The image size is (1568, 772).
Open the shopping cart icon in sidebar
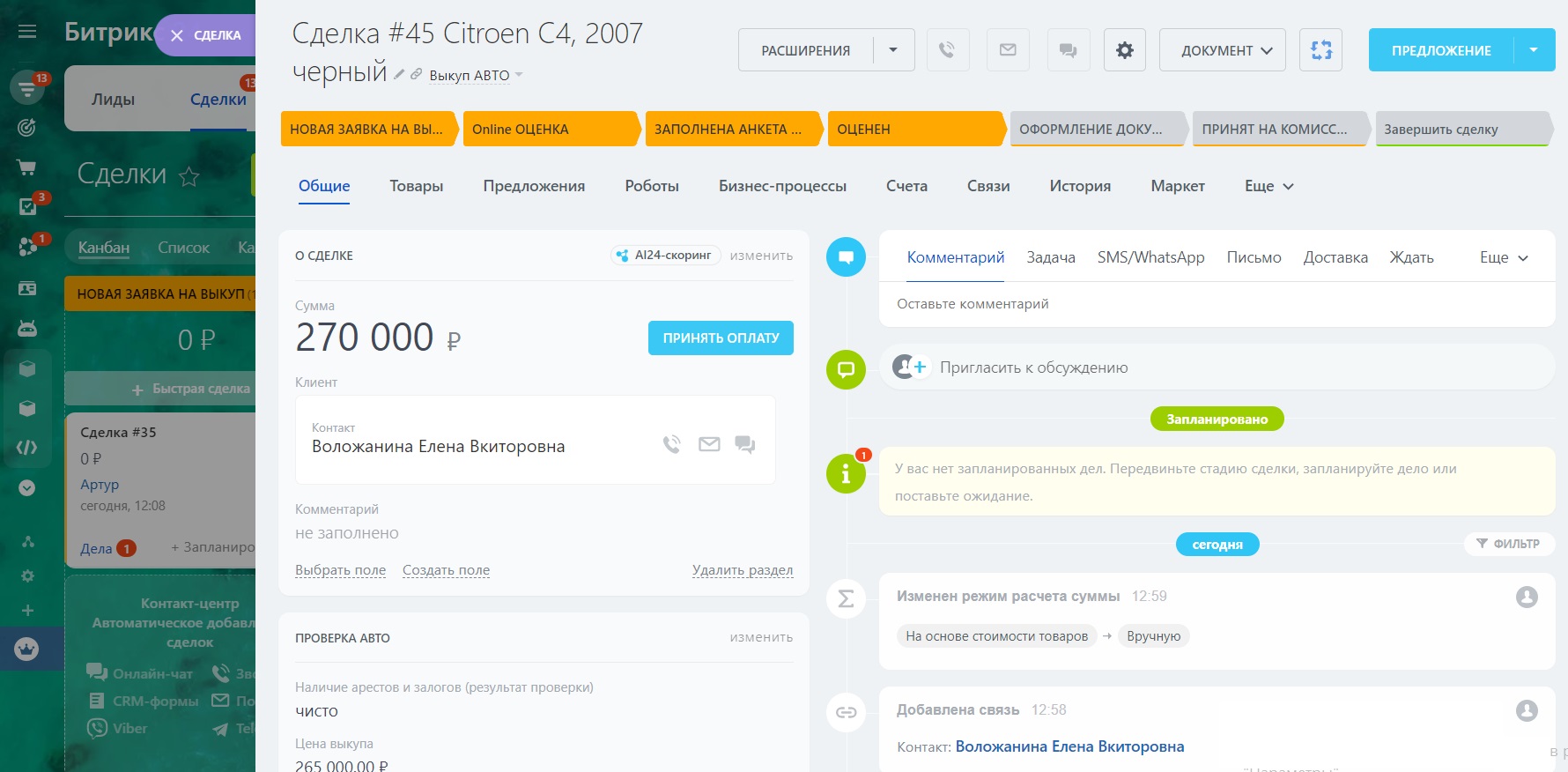tap(27, 167)
